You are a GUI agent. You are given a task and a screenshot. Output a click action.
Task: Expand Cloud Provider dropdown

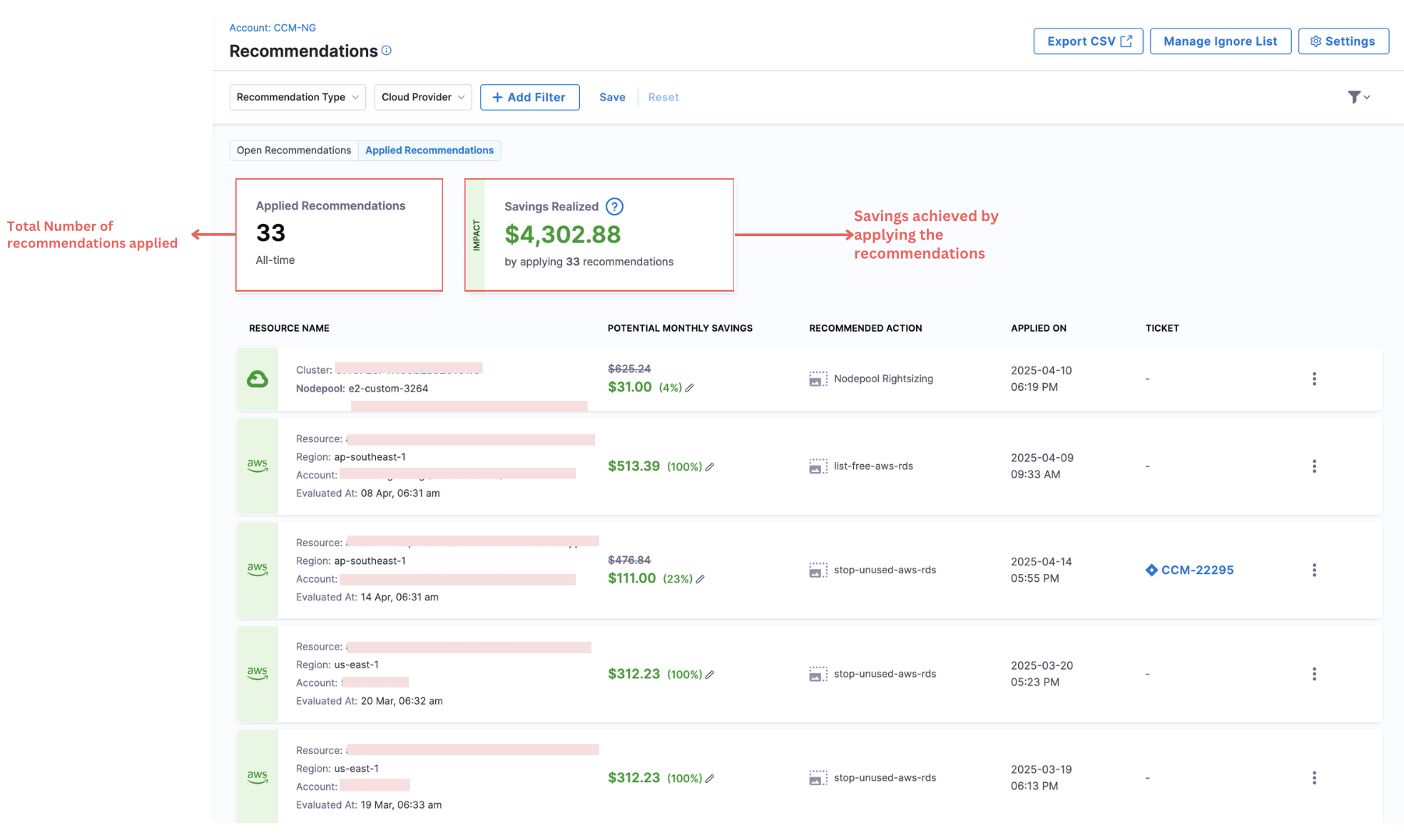(x=423, y=97)
